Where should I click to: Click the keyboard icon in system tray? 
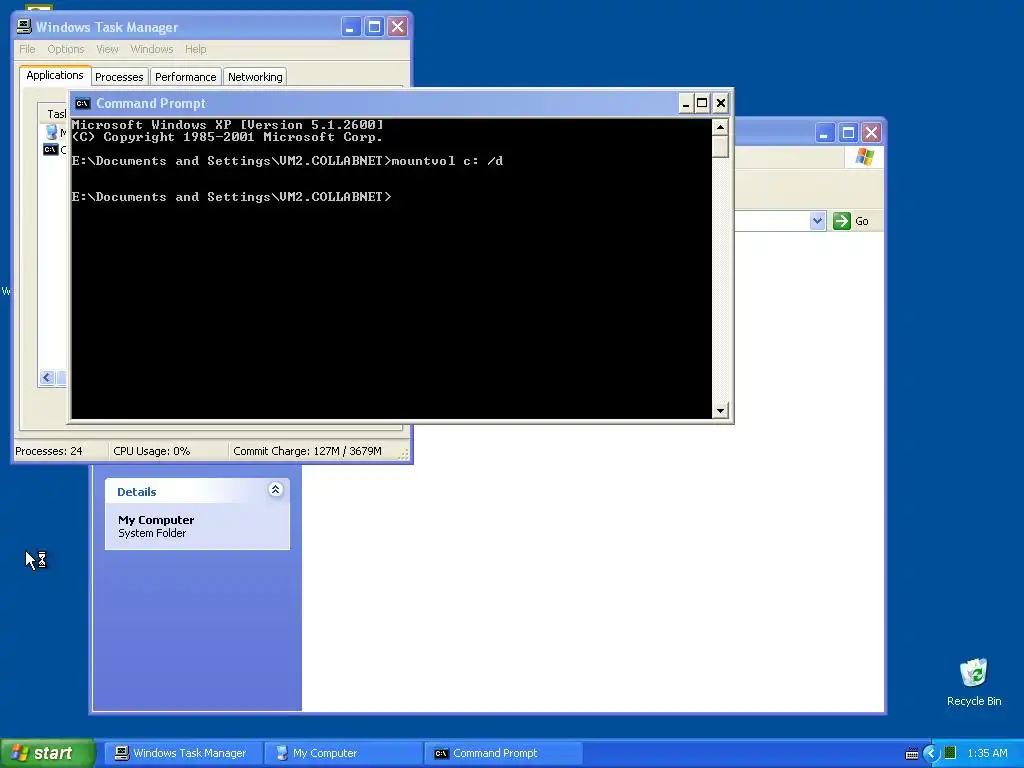pyautogui.click(x=912, y=754)
